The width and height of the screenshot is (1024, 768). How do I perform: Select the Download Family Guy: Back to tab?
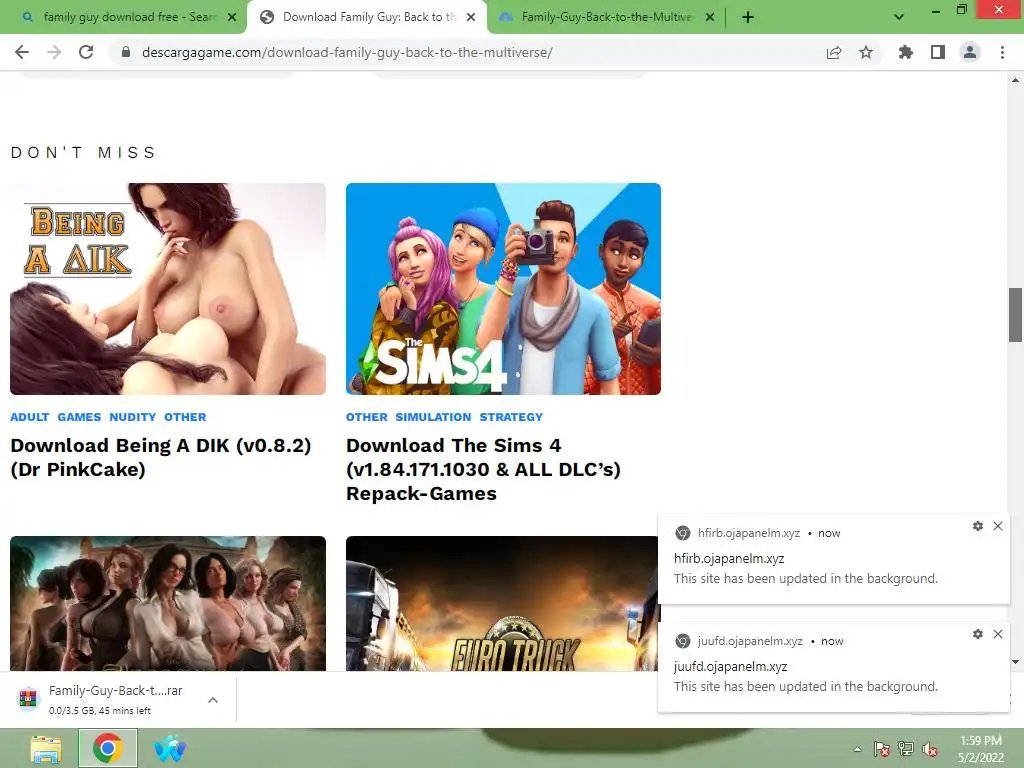(x=368, y=17)
